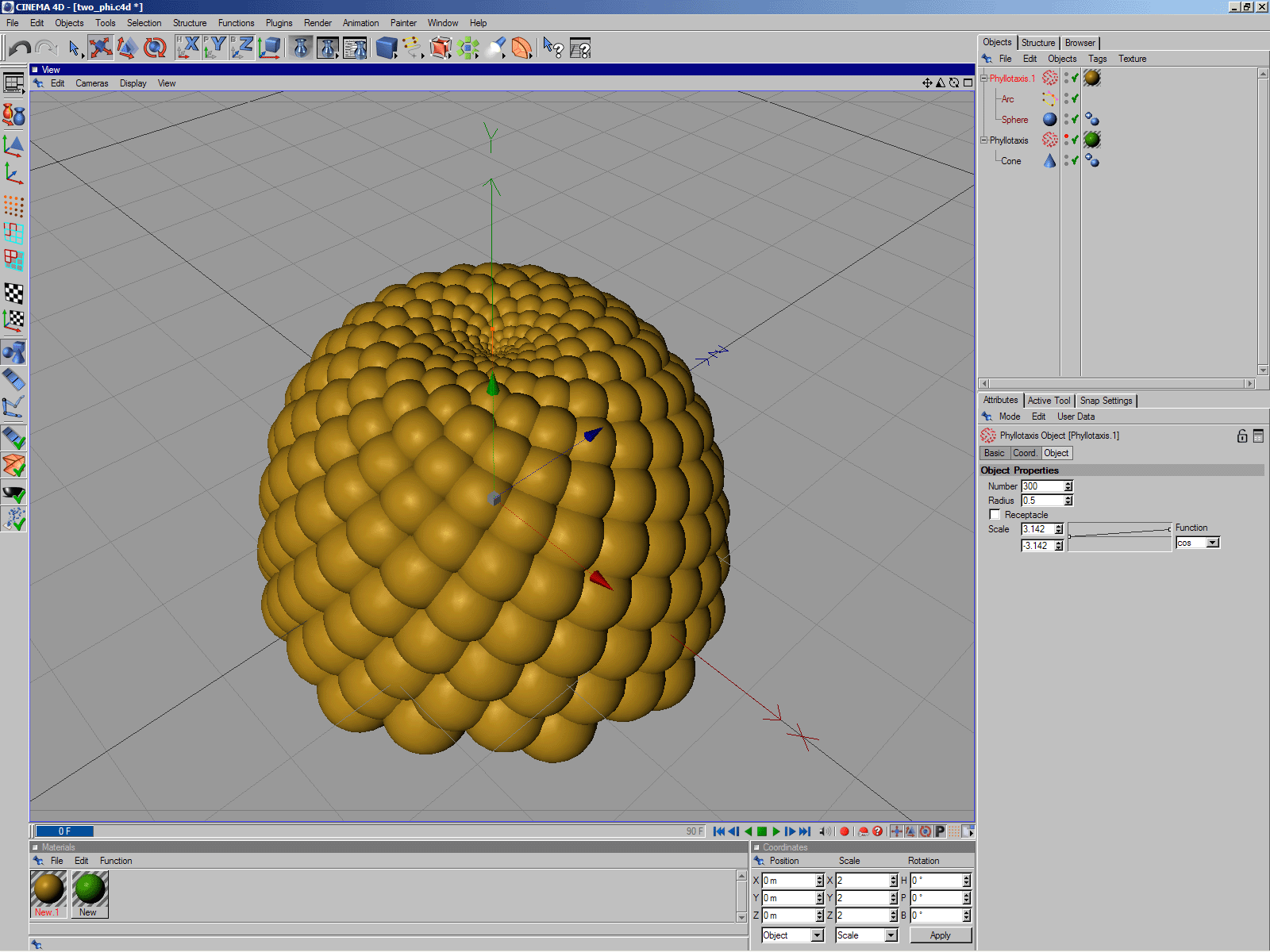Toggle the green checkmark for Sphere
The height and width of the screenshot is (952, 1270).
tap(1075, 120)
